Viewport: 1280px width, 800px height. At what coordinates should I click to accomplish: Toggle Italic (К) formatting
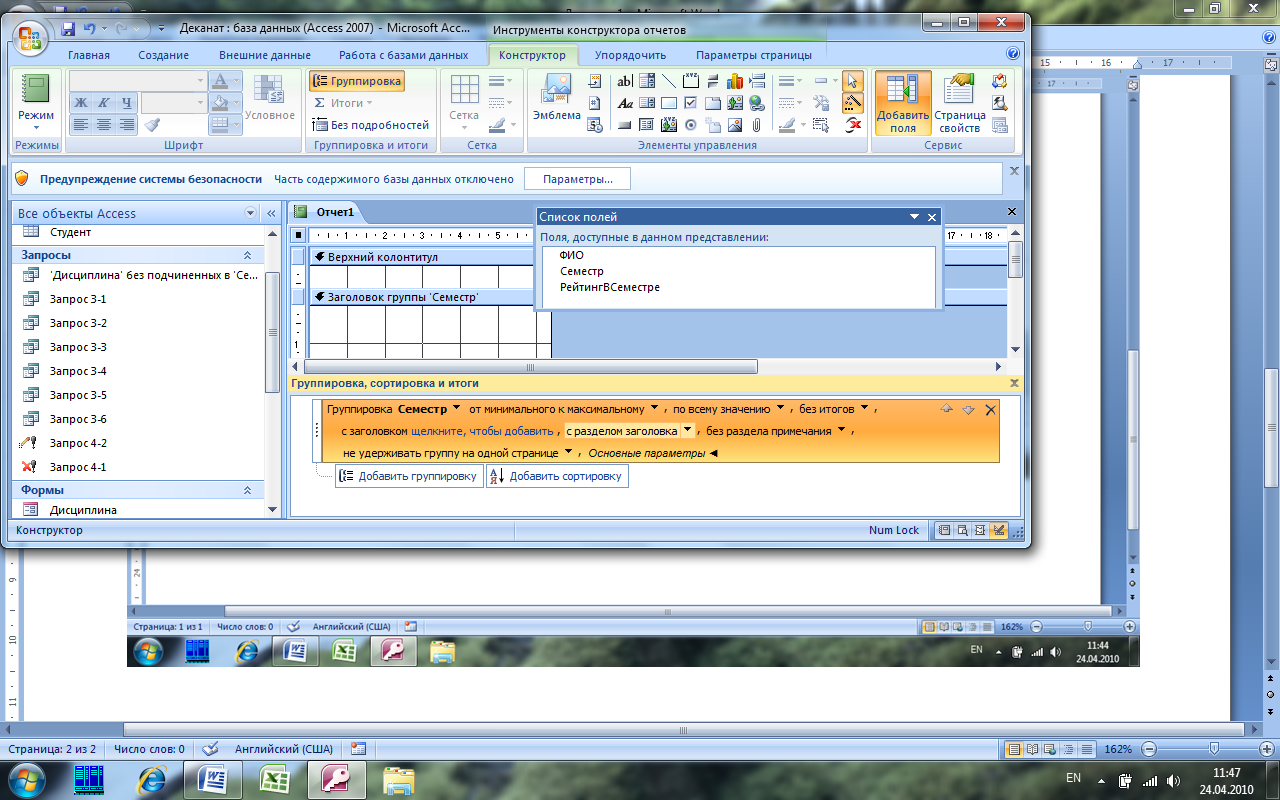103,103
